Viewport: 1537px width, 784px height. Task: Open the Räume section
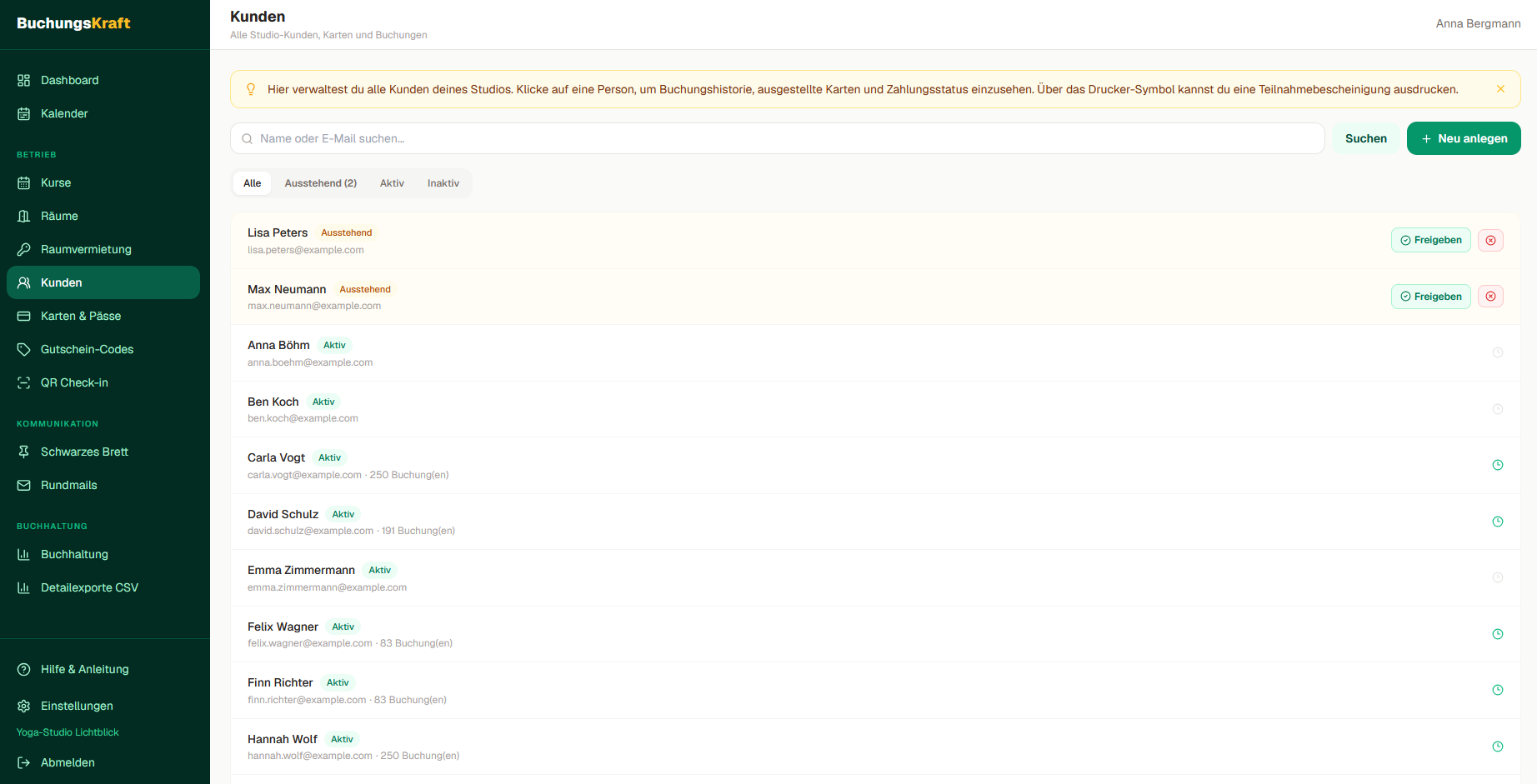(x=103, y=216)
